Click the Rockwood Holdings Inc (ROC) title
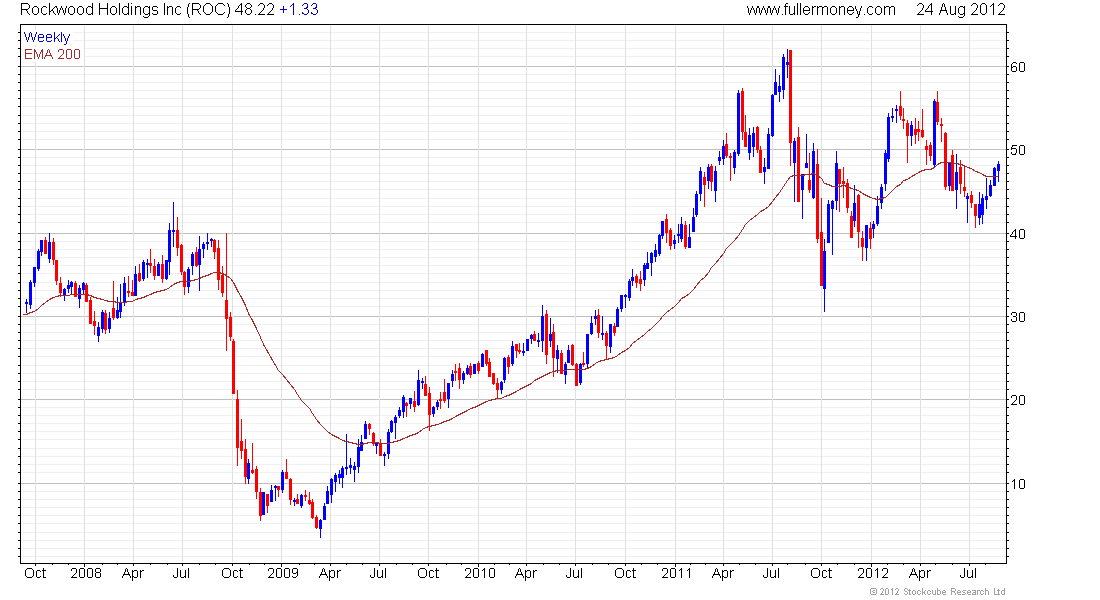The width and height of the screenshot is (1100, 600). click(126, 10)
